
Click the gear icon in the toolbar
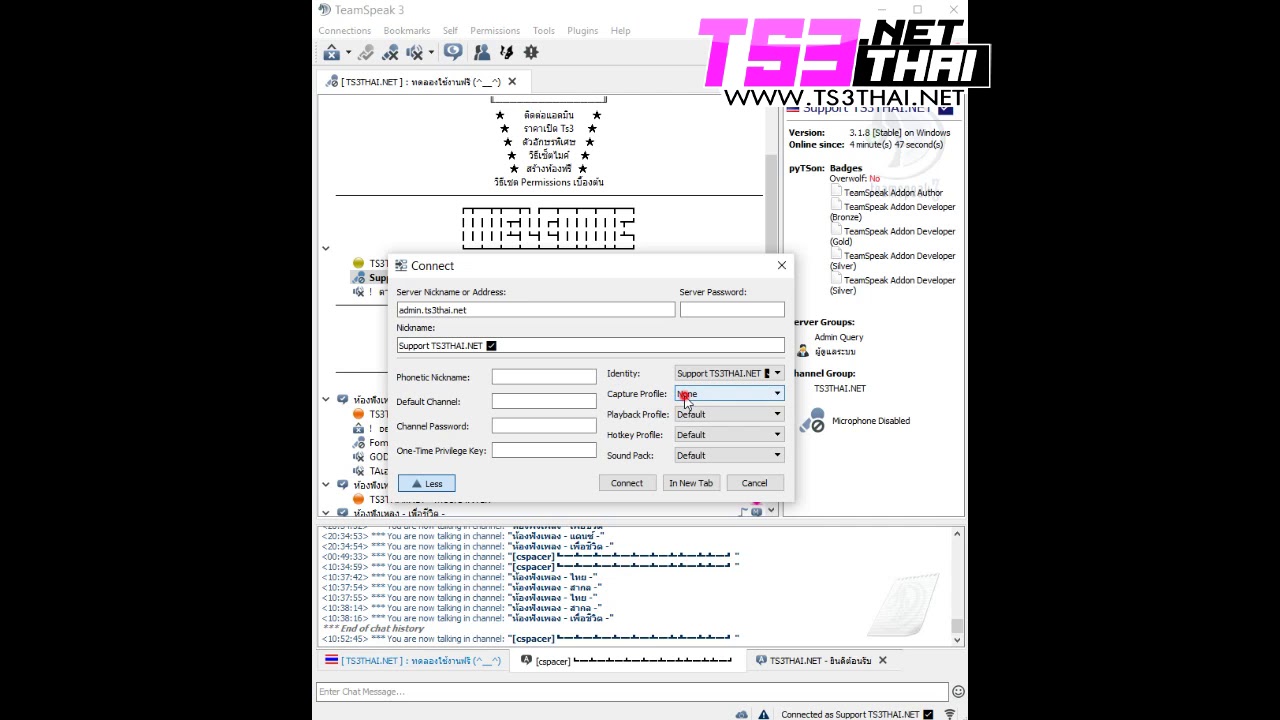point(531,52)
